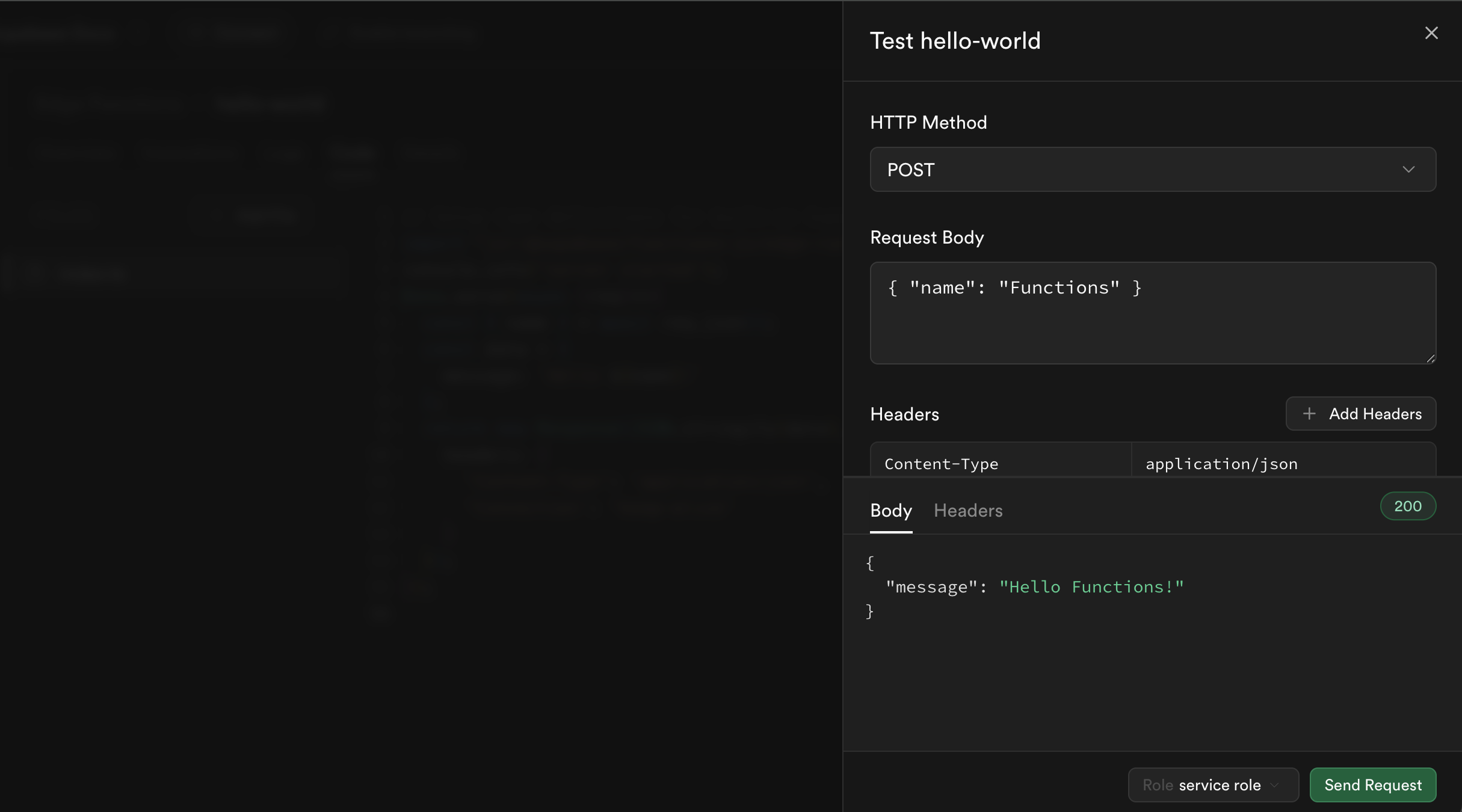
Task: Click the application/json header value field
Action: 1283,463
